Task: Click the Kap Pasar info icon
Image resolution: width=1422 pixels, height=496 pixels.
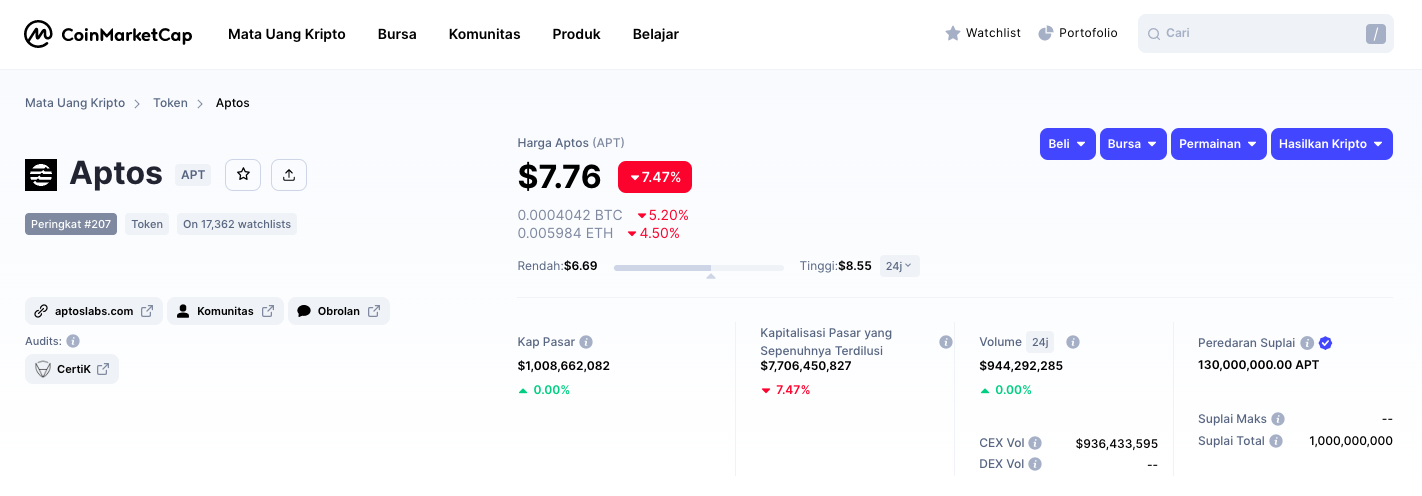Action: pos(586,342)
